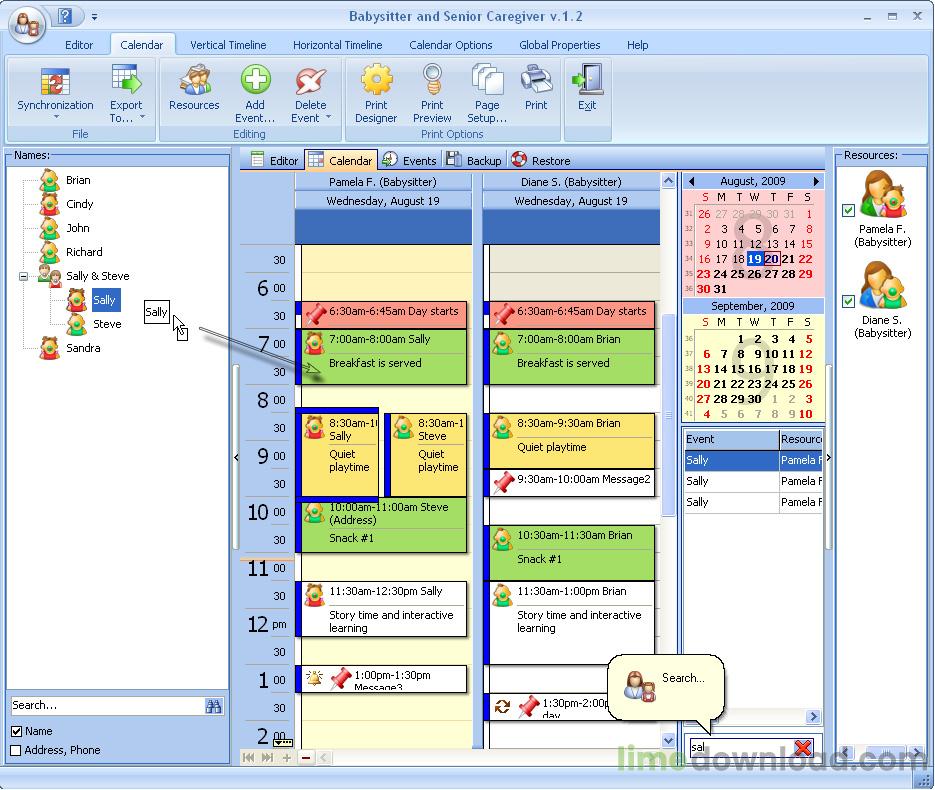
Task: Expand the Export To dropdown
Action: 143,117
